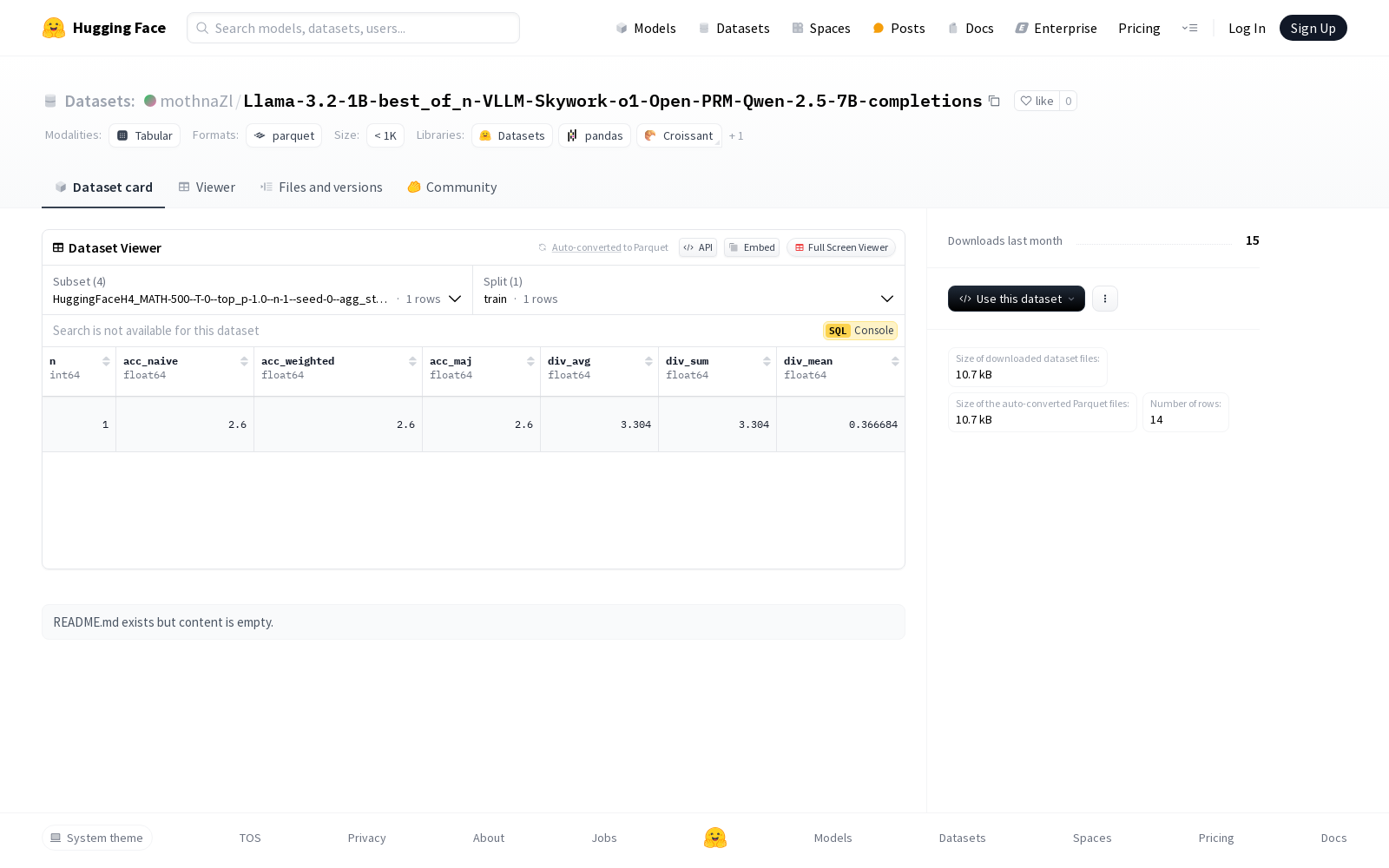Expand the Subset dropdown
Viewport: 1389px width, 868px height.
[257, 290]
